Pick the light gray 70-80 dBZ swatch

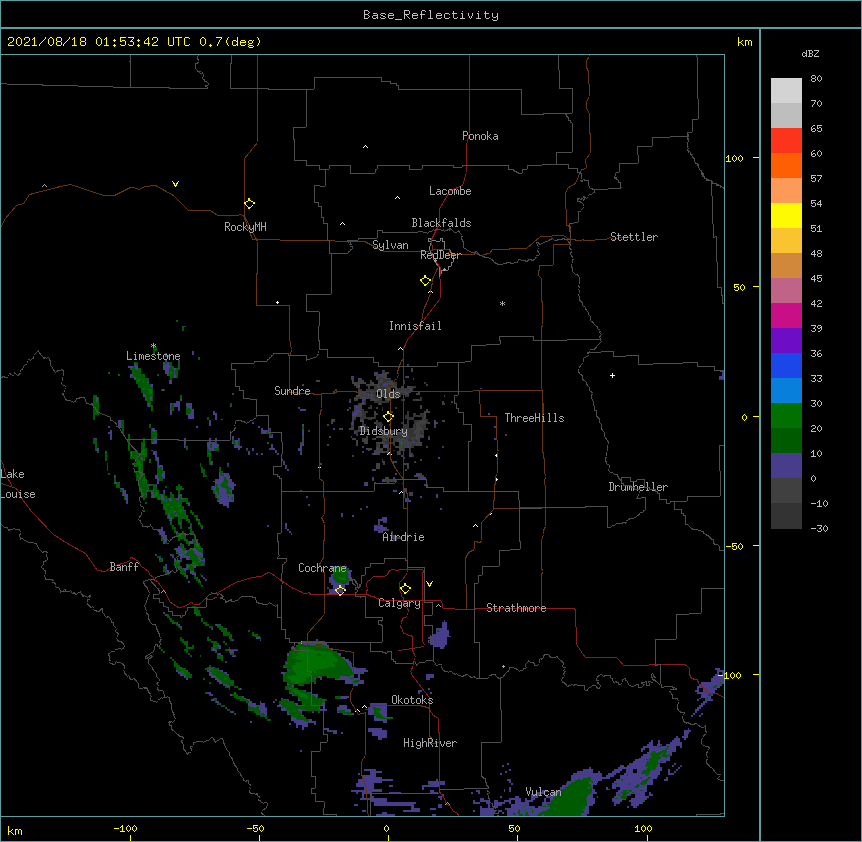click(786, 90)
